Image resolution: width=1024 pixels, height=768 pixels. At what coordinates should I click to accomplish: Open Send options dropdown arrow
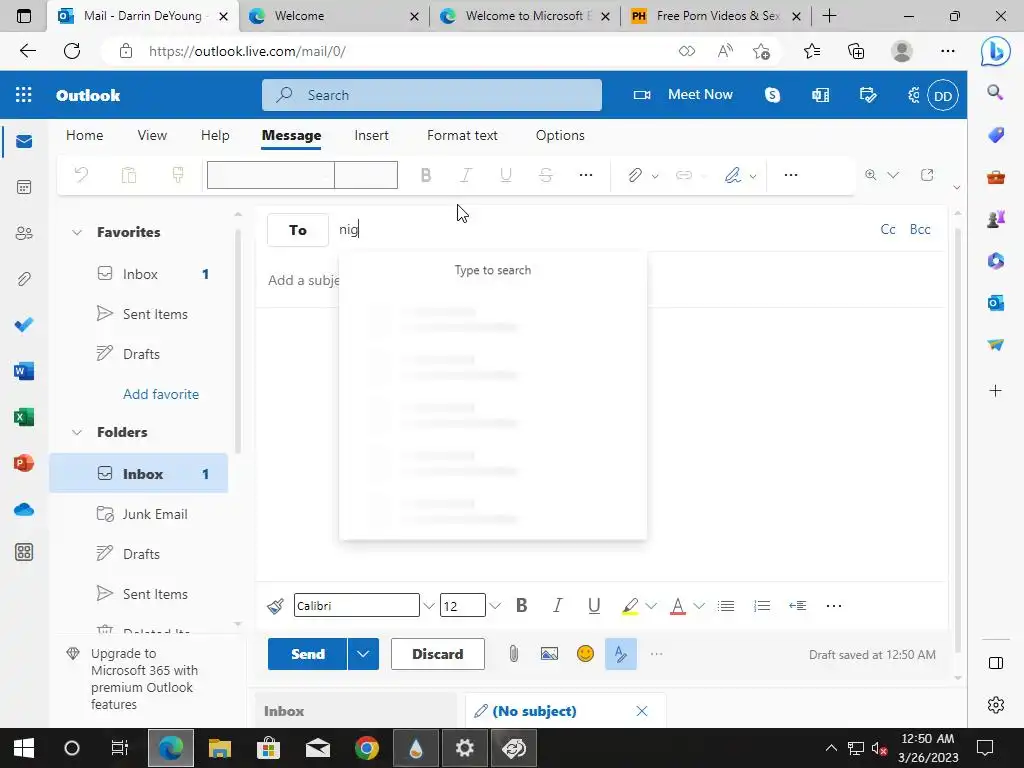tap(363, 654)
